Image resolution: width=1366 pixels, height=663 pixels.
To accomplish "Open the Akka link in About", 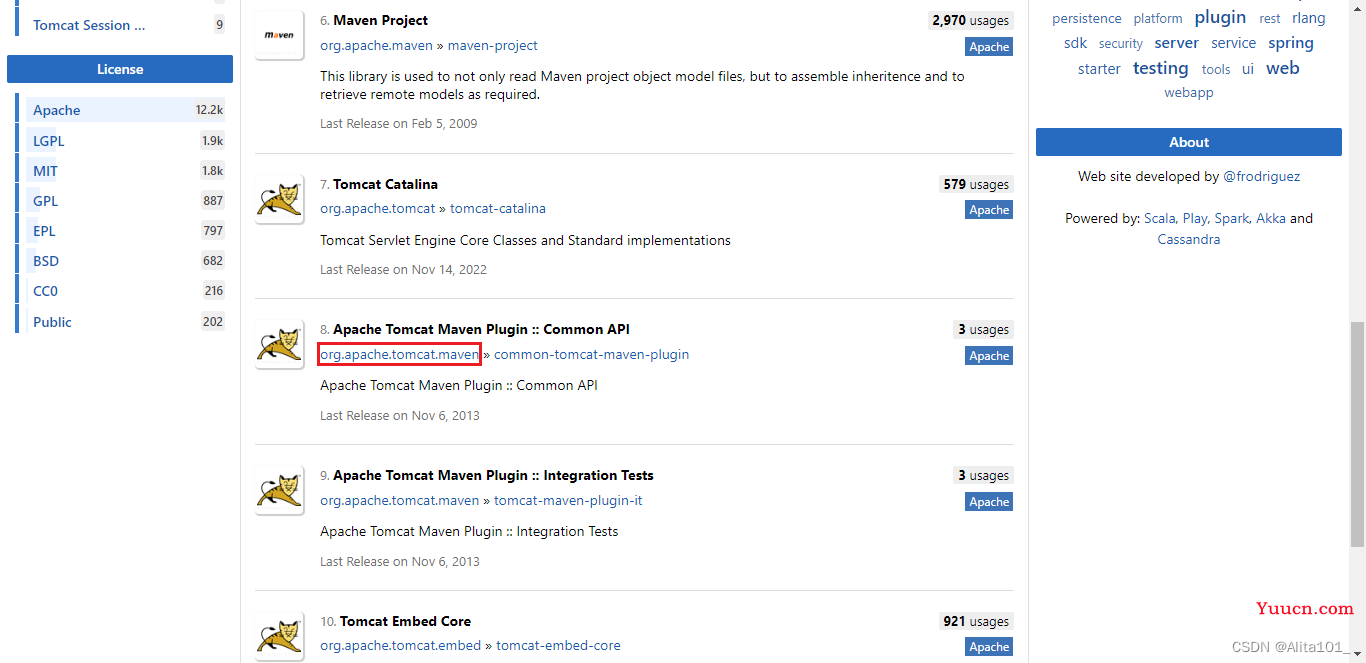I will click(1271, 218).
